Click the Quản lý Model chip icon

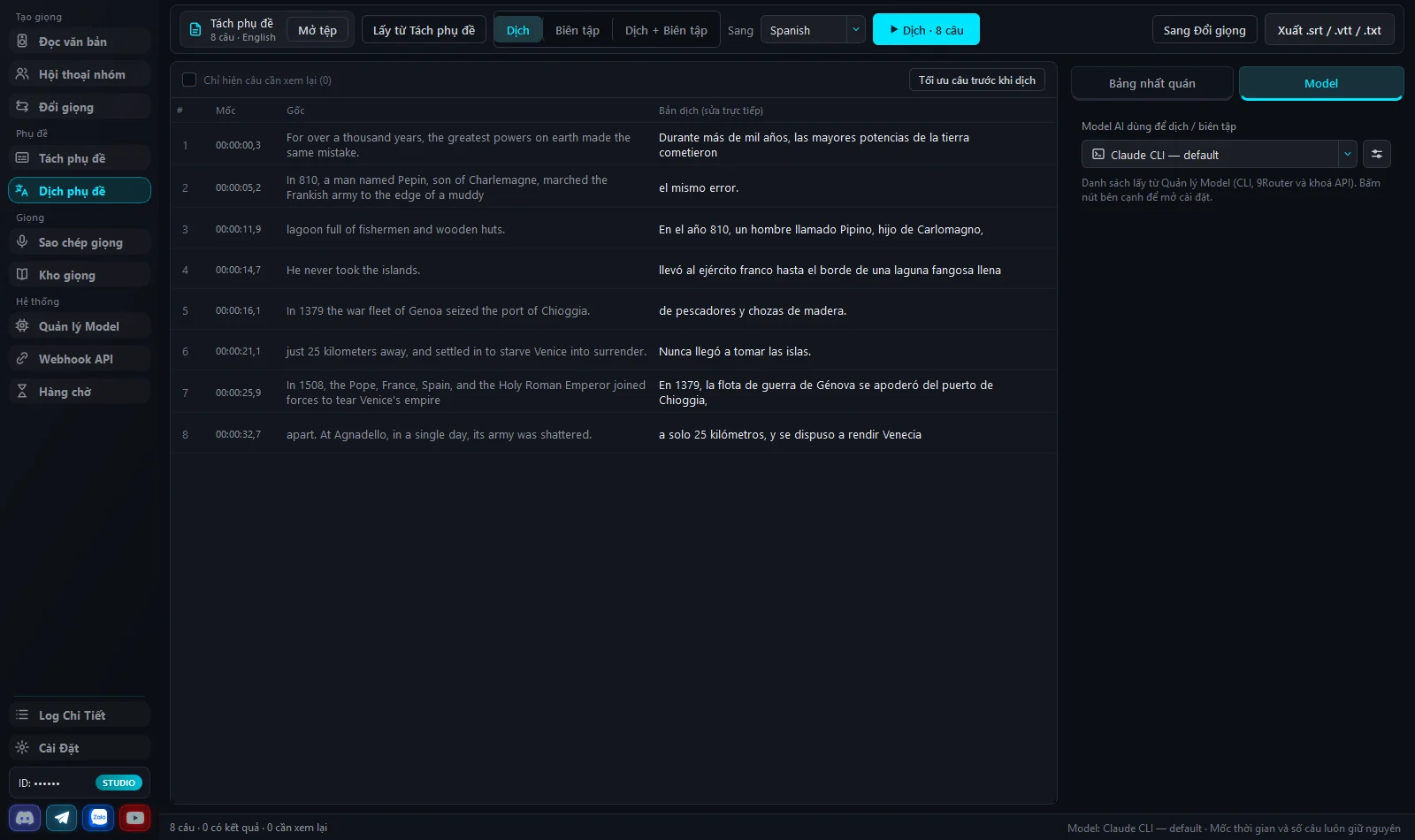coord(22,325)
